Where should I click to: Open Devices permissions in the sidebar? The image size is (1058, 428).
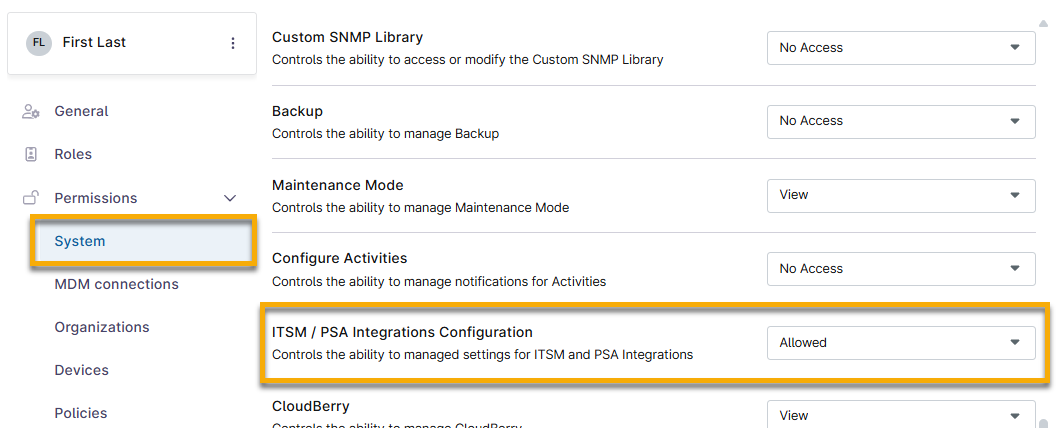point(81,370)
